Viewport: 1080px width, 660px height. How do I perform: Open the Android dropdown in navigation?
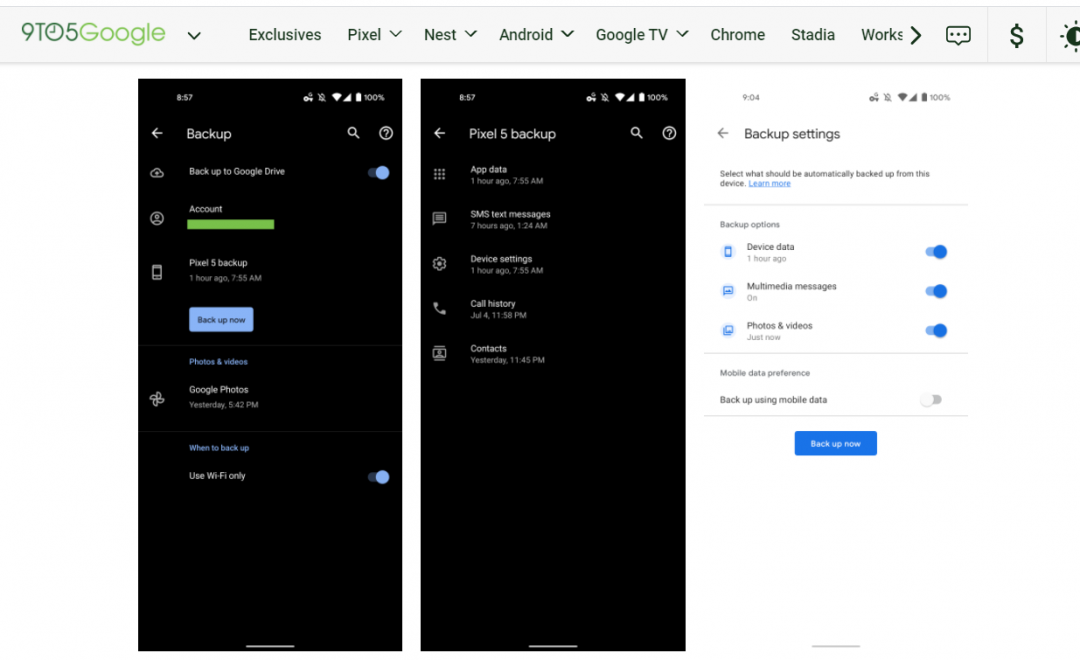[x=536, y=34]
